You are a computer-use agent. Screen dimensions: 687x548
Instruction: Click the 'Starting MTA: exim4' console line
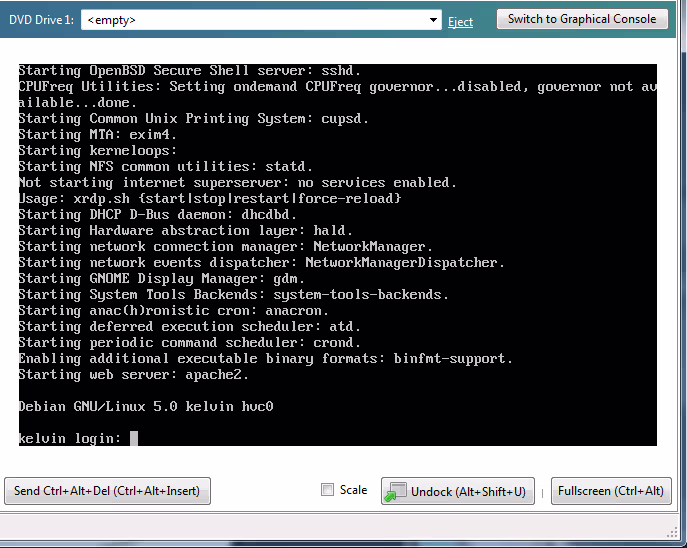[97, 134]
